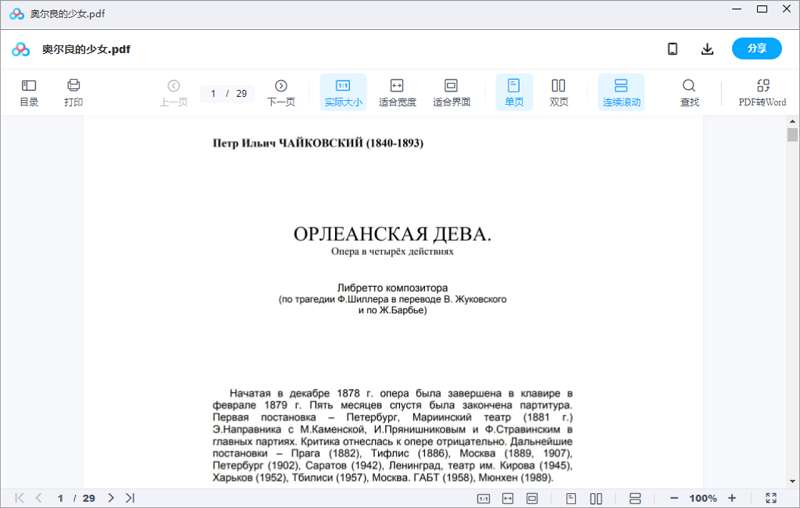This screenshot has width=800, height=508.
Task: Toggle 连续滚动 continuous scrolling
Action: click(621, 93)
